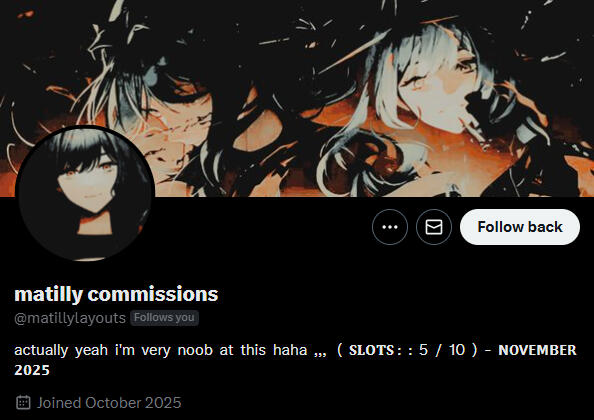Click the word "commissions" in the display name
Screen dimensions: 594x420
click(153, 294)
